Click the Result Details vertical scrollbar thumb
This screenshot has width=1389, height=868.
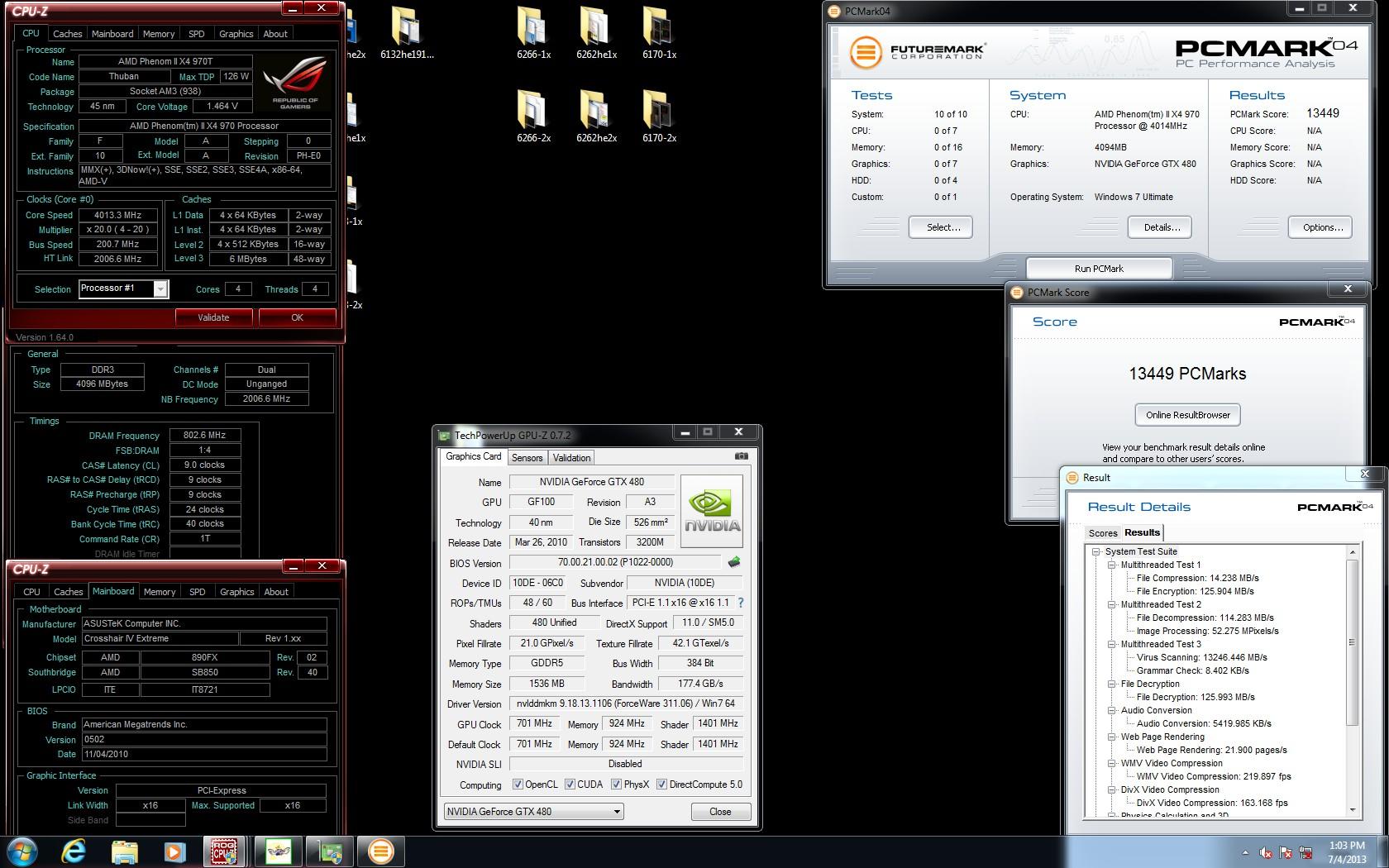point(1353,642)
